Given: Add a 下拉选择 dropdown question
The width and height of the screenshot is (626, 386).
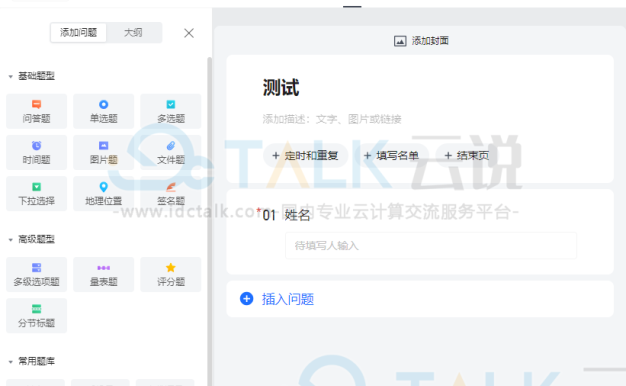Looking at the screenshot, I should [x=36, y=194].
